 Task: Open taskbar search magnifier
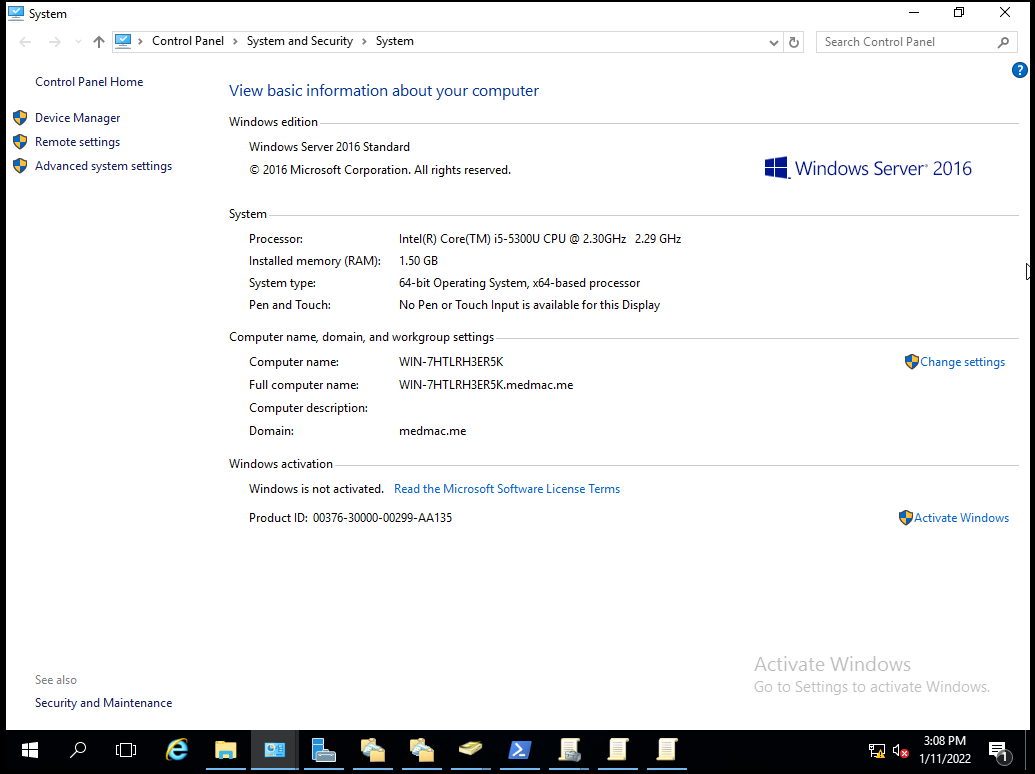click(78, 750)
